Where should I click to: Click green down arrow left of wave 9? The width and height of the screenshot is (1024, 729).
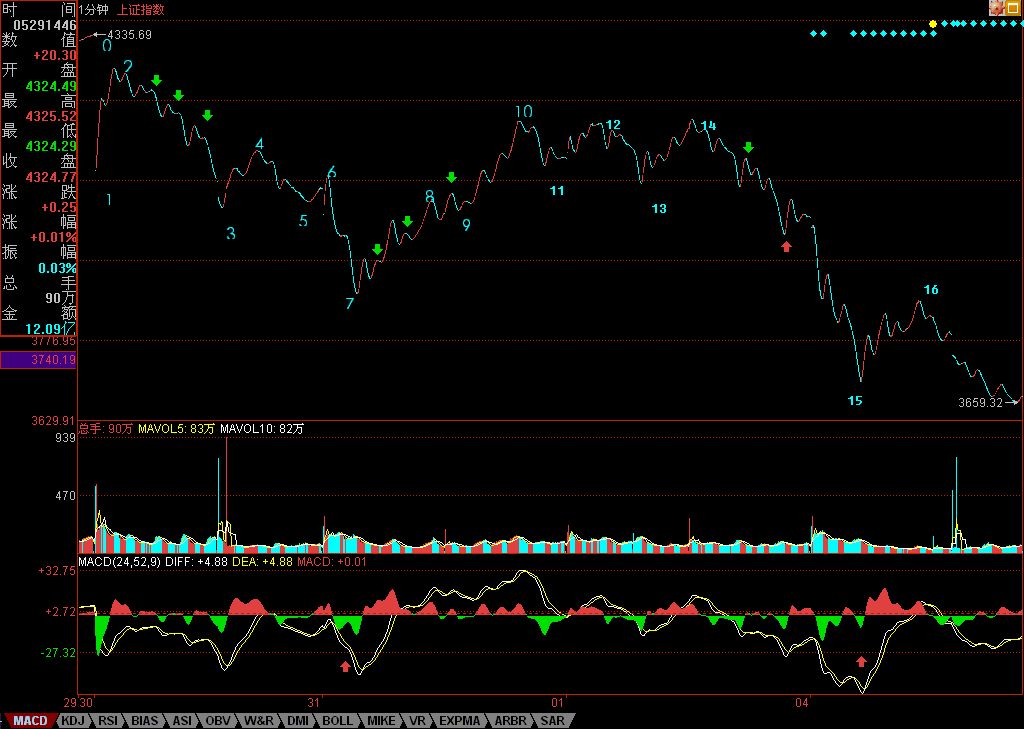(x=451, y=178)
